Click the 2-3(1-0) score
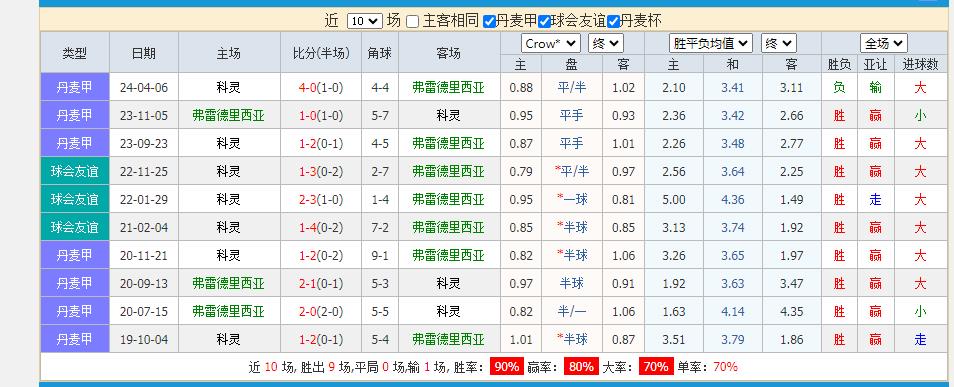 [321, 200]
